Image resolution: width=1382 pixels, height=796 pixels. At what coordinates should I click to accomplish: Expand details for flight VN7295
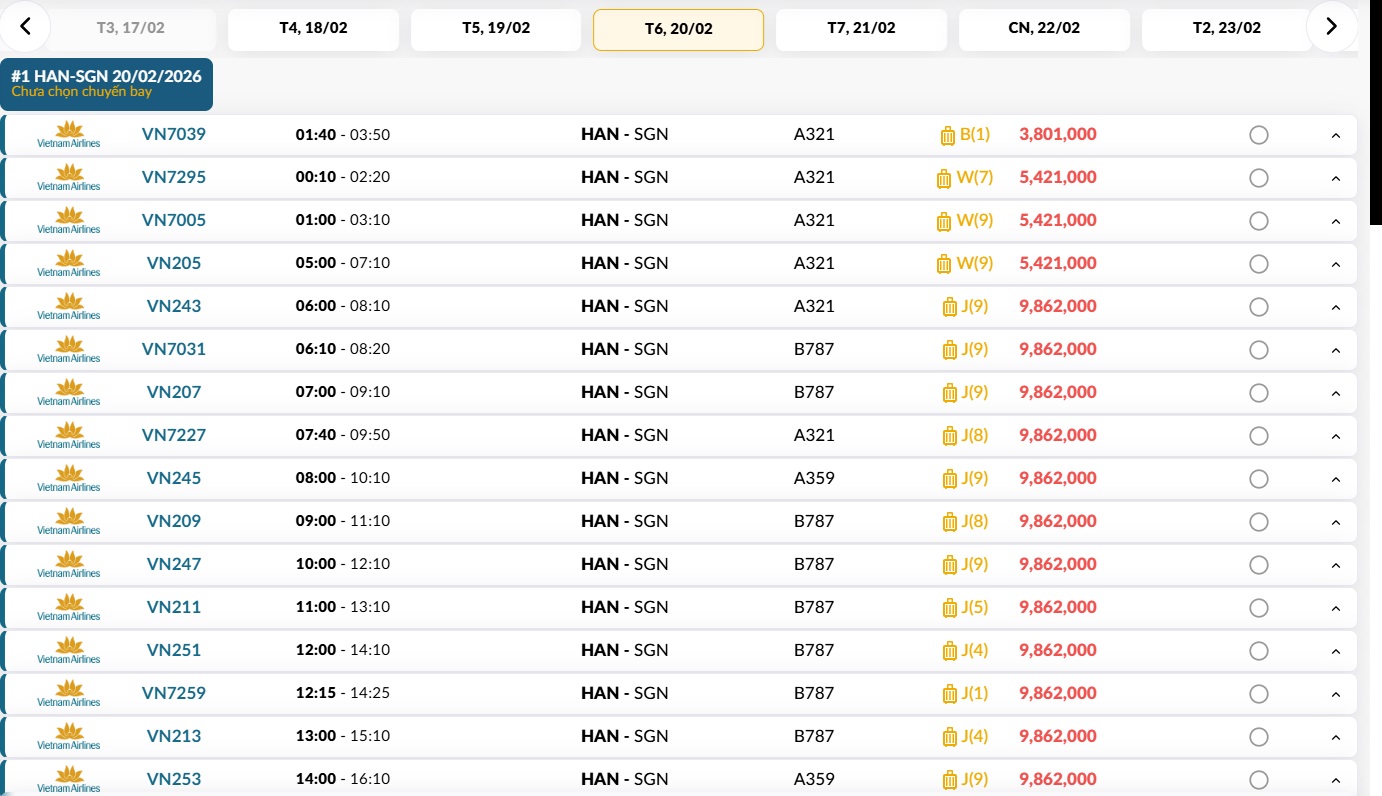pos(1335,179)
